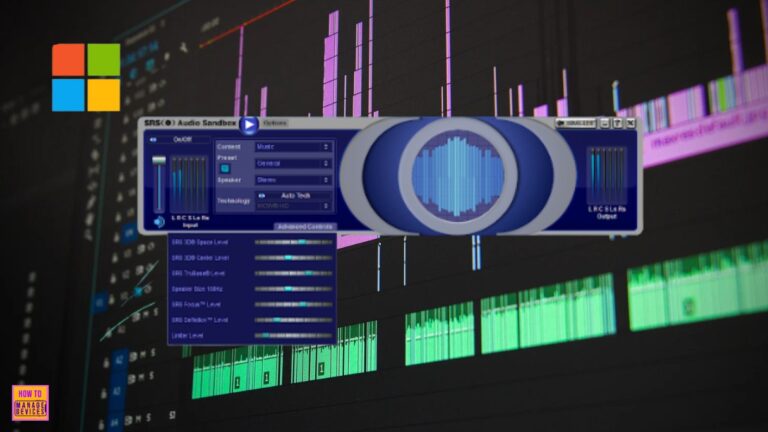This screenshot has width=768, height=432.
Task: Open the Content dropdown showing Music
Action: point(293,146)
